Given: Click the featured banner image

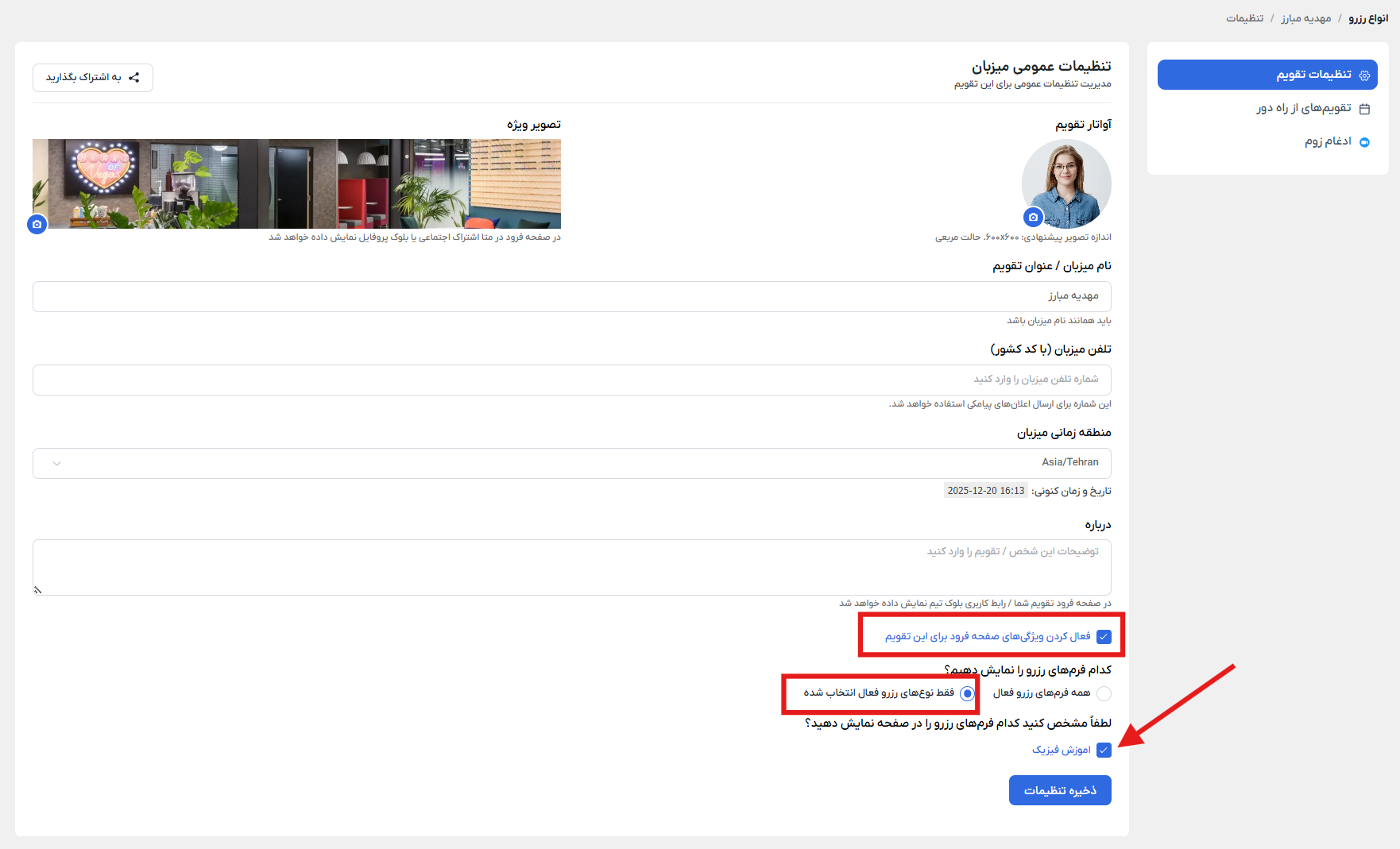Looking at the screenshot, I should (296, 183).
